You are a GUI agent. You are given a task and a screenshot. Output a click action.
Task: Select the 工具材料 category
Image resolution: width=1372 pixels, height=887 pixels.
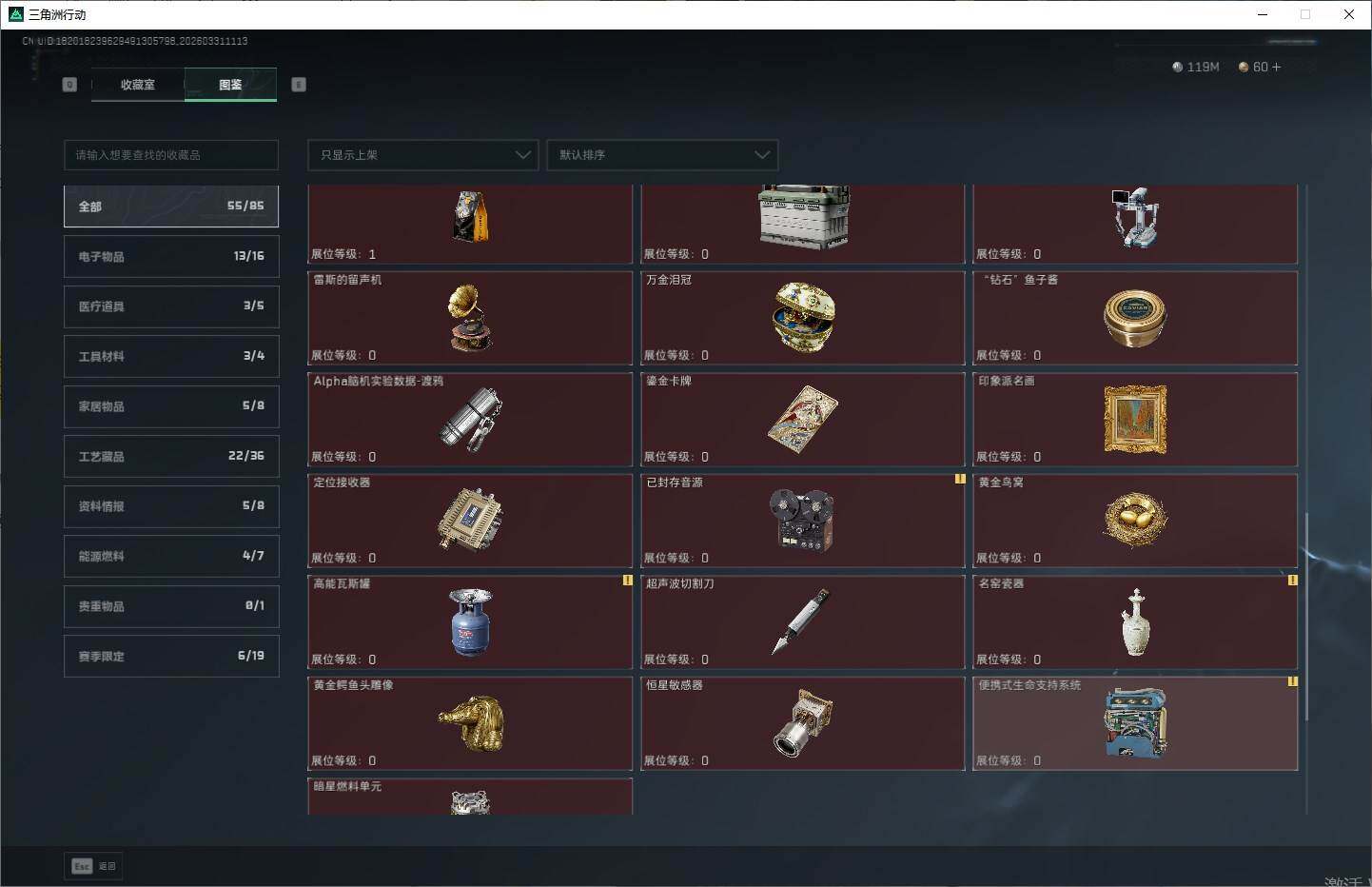click(171, 357)
